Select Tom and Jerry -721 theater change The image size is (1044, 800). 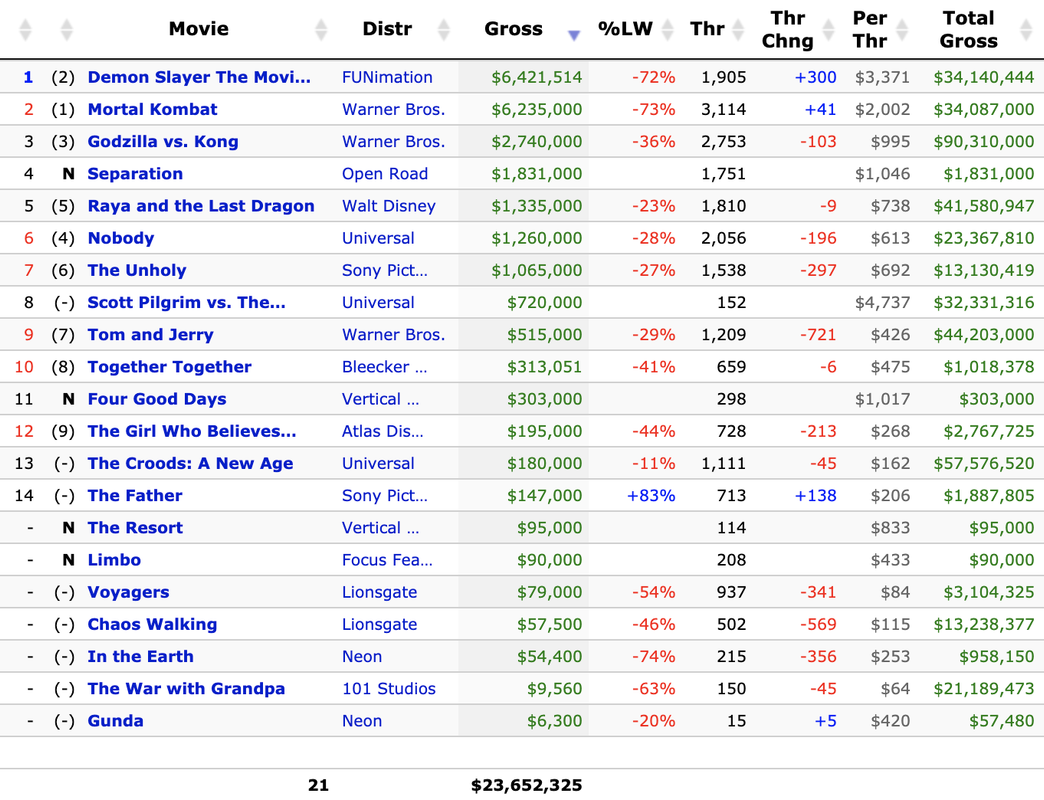(818, 334)
